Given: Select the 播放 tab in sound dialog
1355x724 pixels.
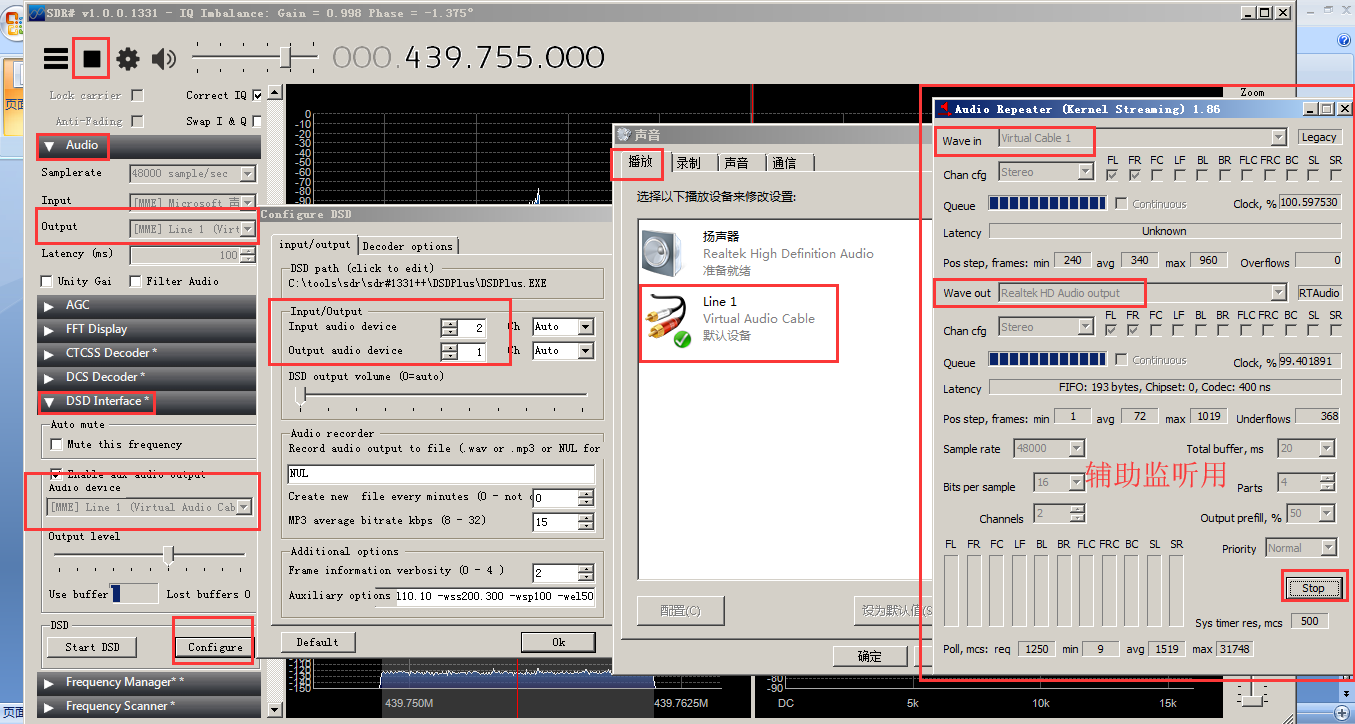Looking at the screenshot, I should click(x=640, y=162).
